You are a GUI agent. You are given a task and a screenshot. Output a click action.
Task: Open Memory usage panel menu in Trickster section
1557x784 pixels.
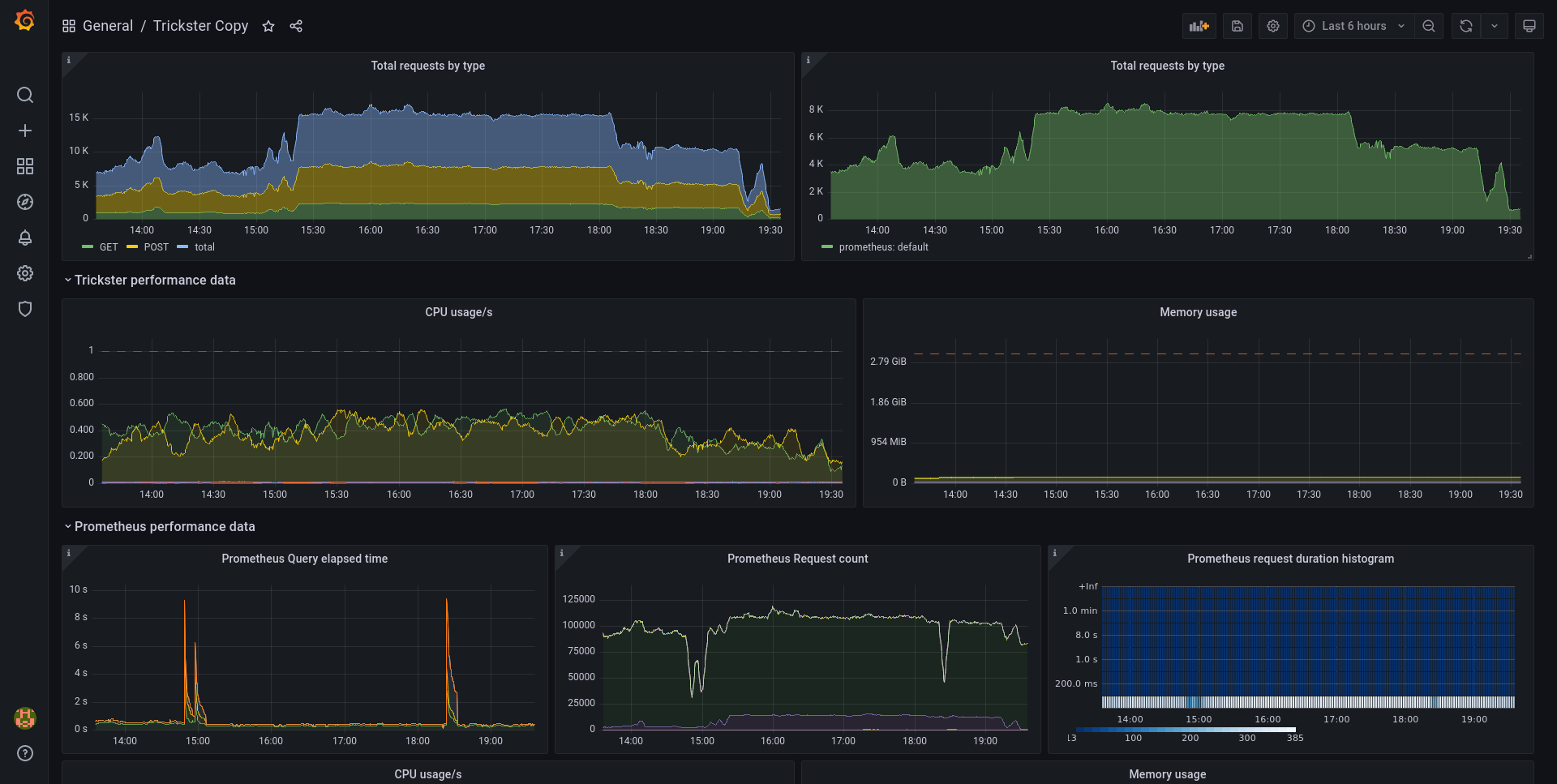coord(1199,312)
